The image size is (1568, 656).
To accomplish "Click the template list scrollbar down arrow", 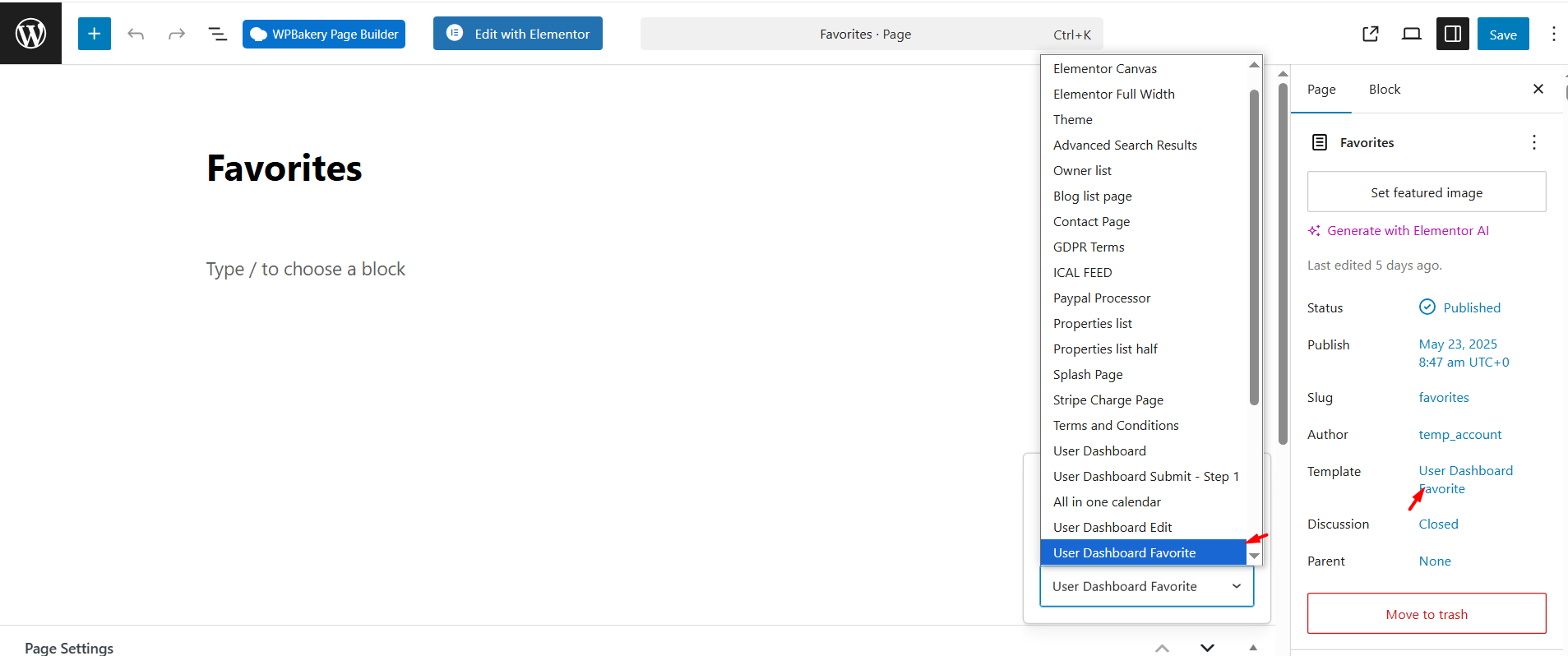I will [x=1254, y=557].
